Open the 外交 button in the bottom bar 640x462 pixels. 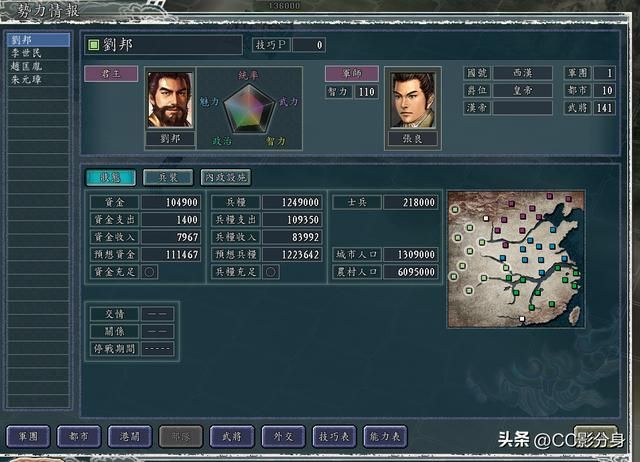(x=283, y=437)
